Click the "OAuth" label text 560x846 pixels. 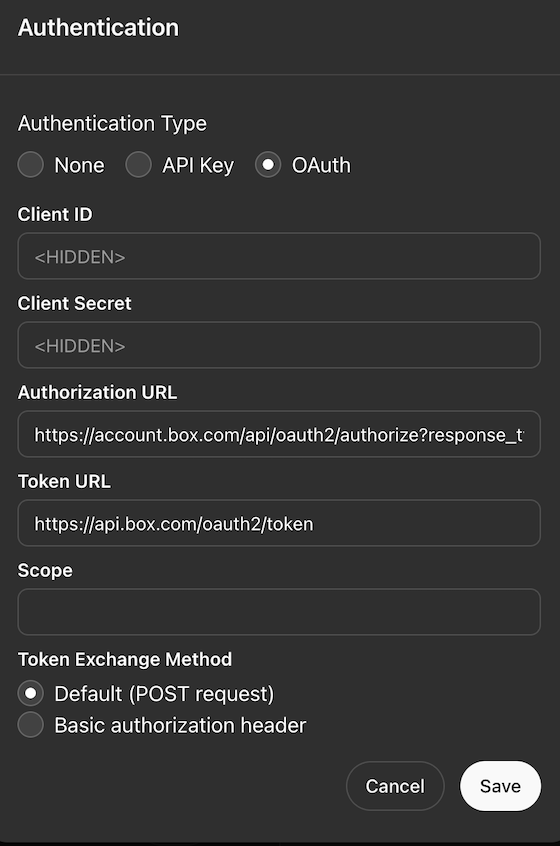point(321,165)
